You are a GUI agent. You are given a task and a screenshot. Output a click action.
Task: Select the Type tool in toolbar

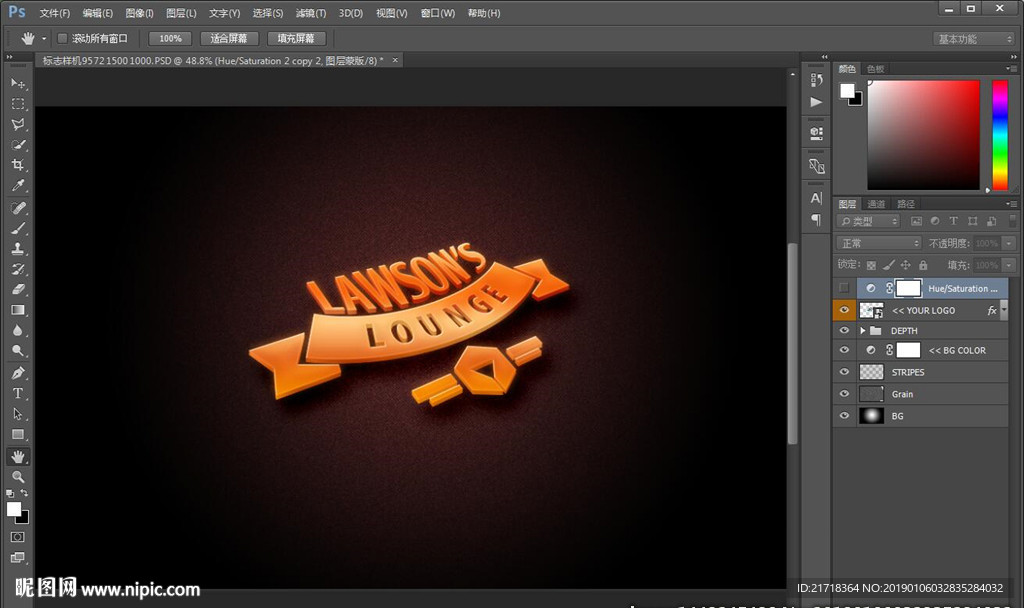pos(18,393)
